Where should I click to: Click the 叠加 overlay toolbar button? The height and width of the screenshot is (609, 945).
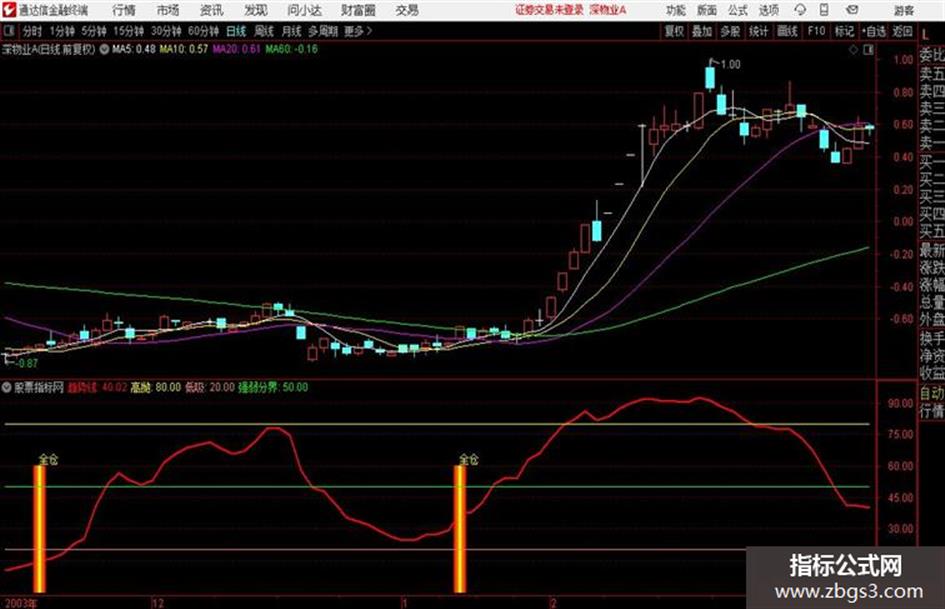pos(702,31)
